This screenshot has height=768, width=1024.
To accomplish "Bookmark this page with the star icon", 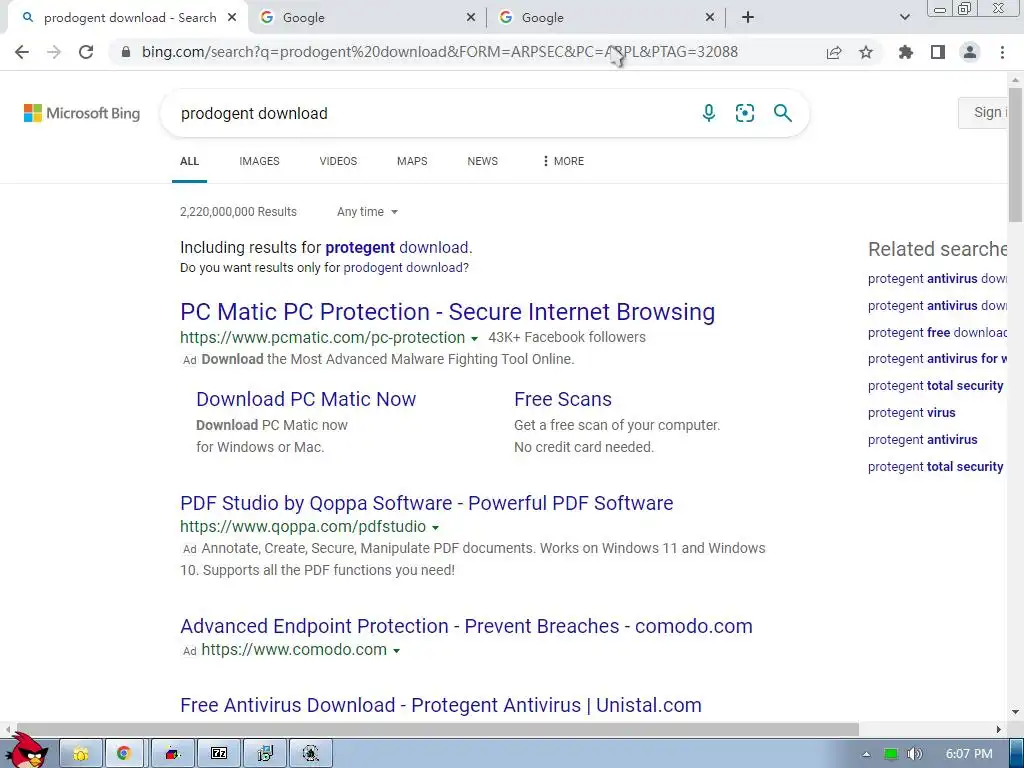I will (866, 52).
